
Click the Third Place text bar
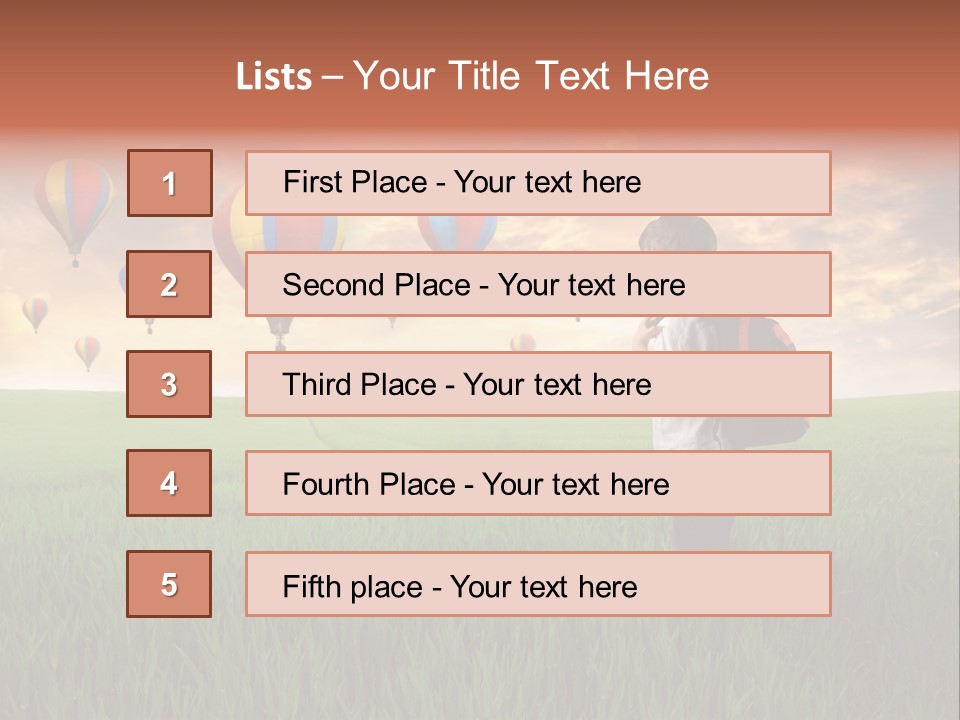click(538, 384)
